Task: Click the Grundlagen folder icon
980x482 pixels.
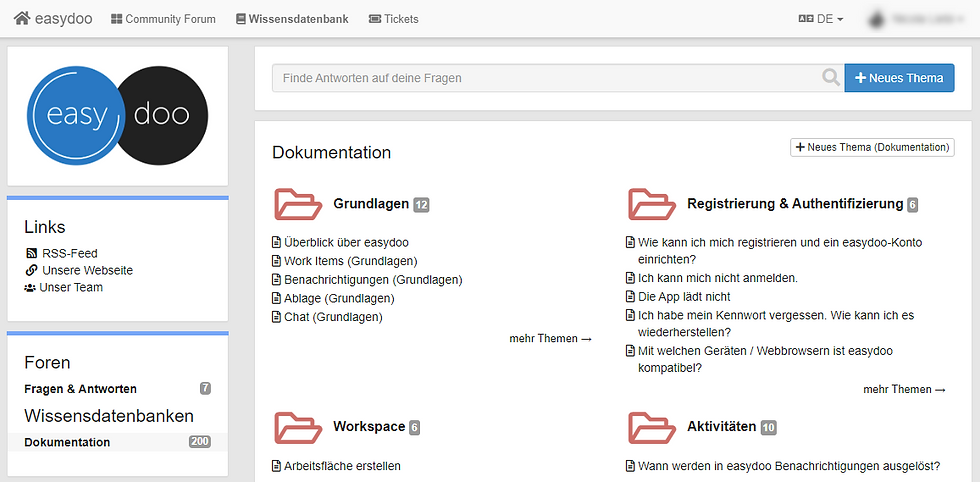Action: tap(298, 204)
